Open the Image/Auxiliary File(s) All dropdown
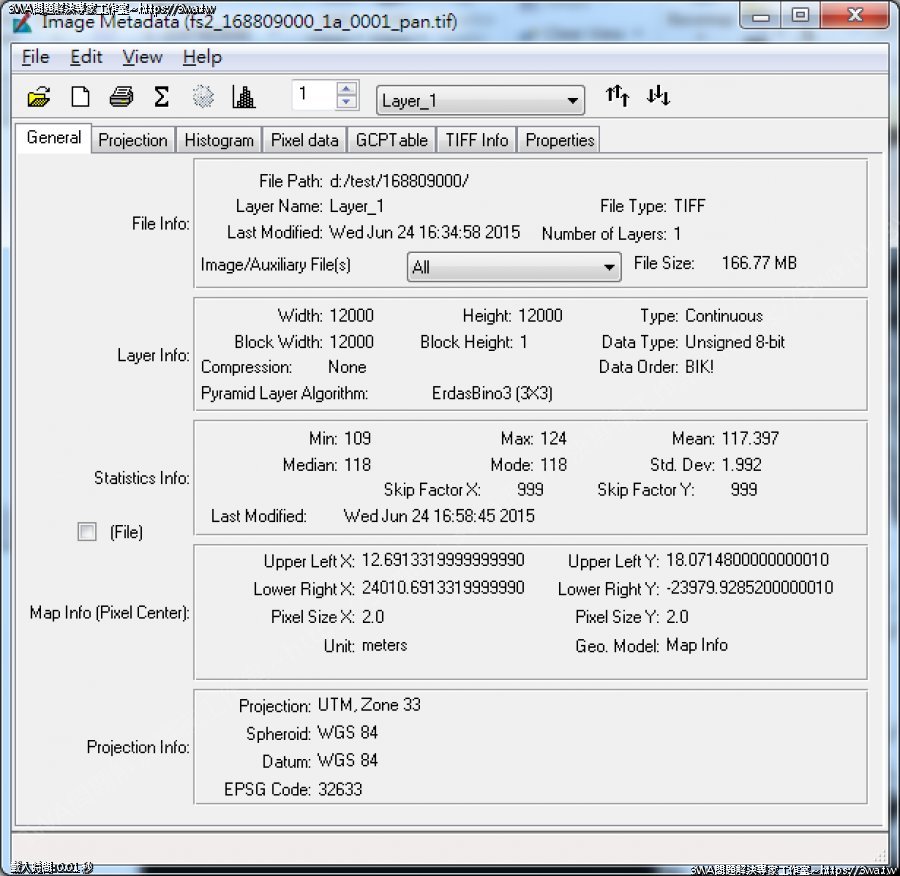This screenshot has height=876, width=900. coord(610,268)
